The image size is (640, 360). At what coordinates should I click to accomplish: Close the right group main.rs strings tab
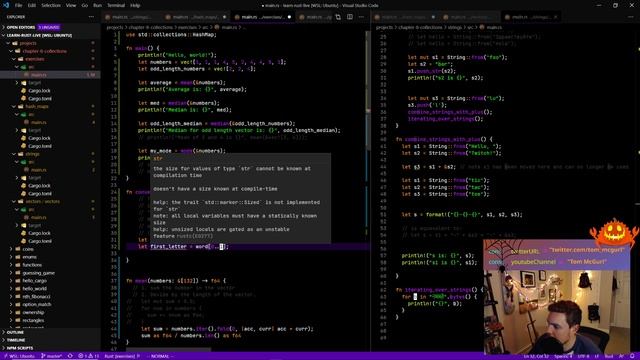556,17
